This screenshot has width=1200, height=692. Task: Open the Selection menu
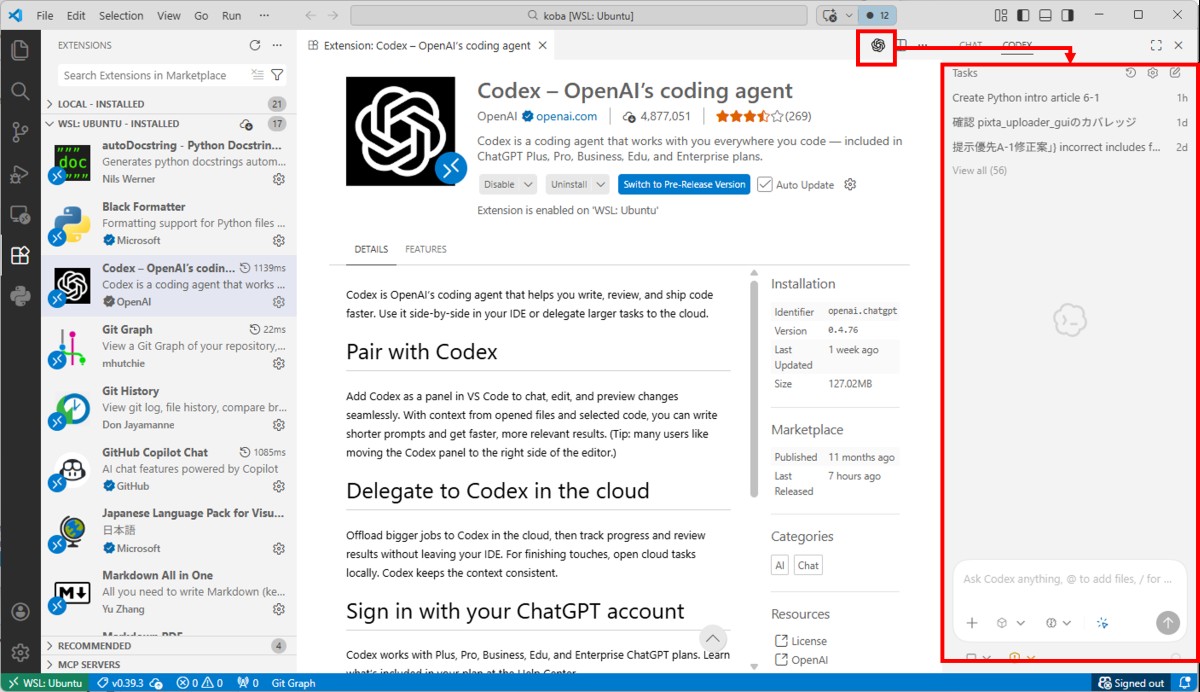tap(121, 16)
